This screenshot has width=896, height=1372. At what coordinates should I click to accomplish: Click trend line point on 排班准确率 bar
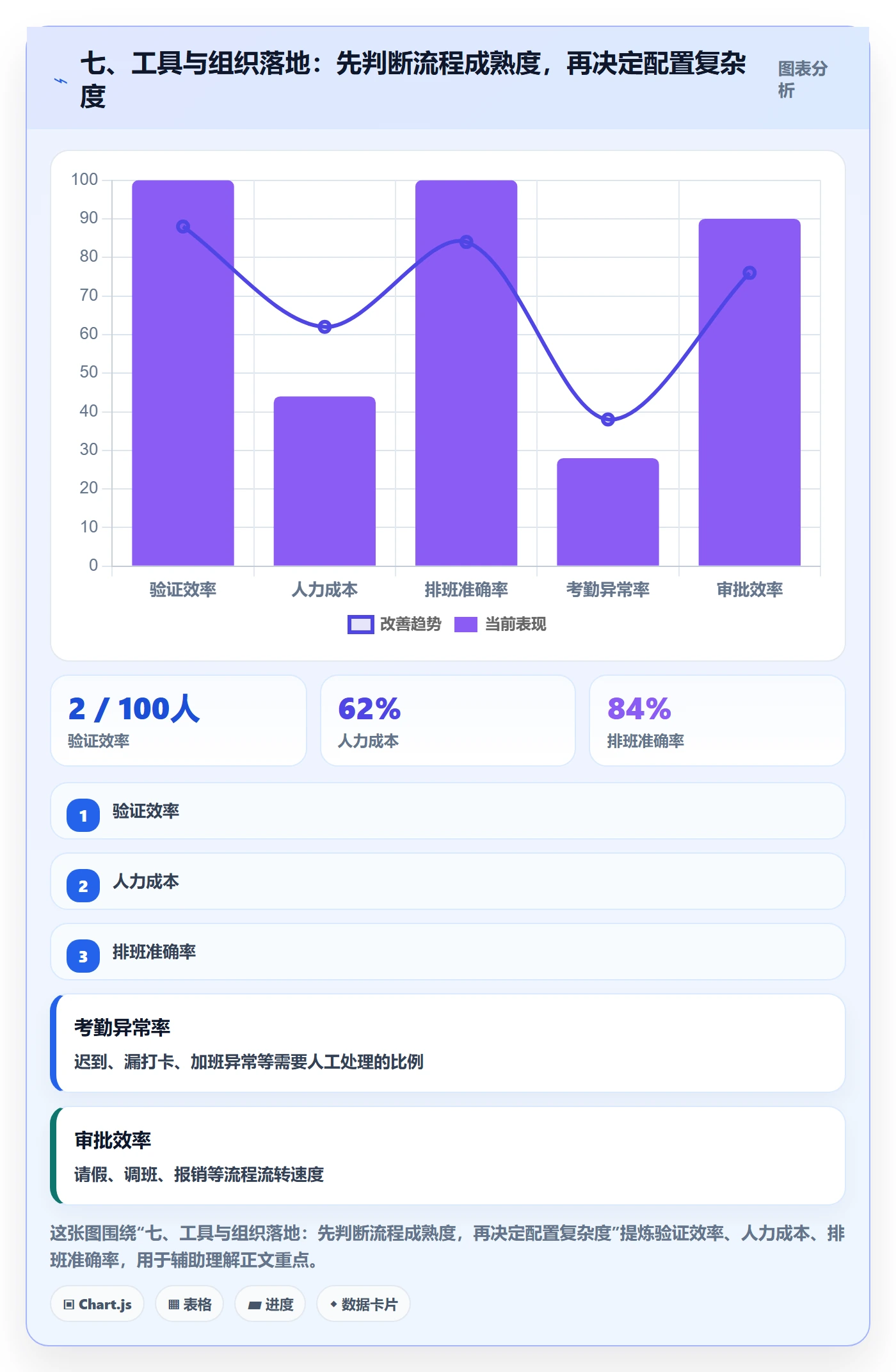[x=467, y=242]
